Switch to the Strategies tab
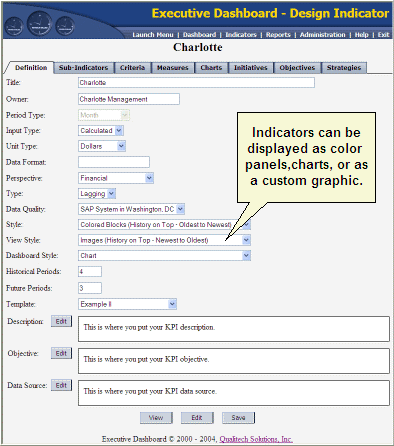The width and height of the screenshot is (394, 446). [344, 68]
